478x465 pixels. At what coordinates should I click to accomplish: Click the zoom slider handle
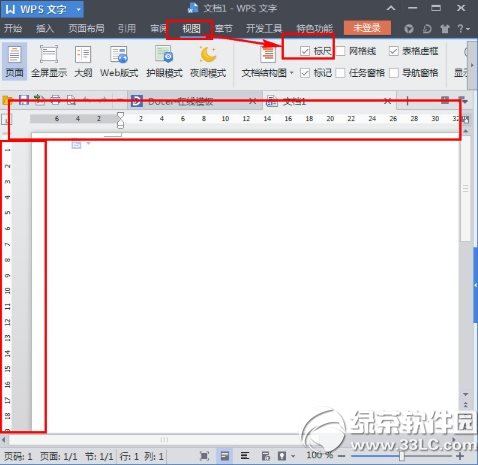coord(402,456)
